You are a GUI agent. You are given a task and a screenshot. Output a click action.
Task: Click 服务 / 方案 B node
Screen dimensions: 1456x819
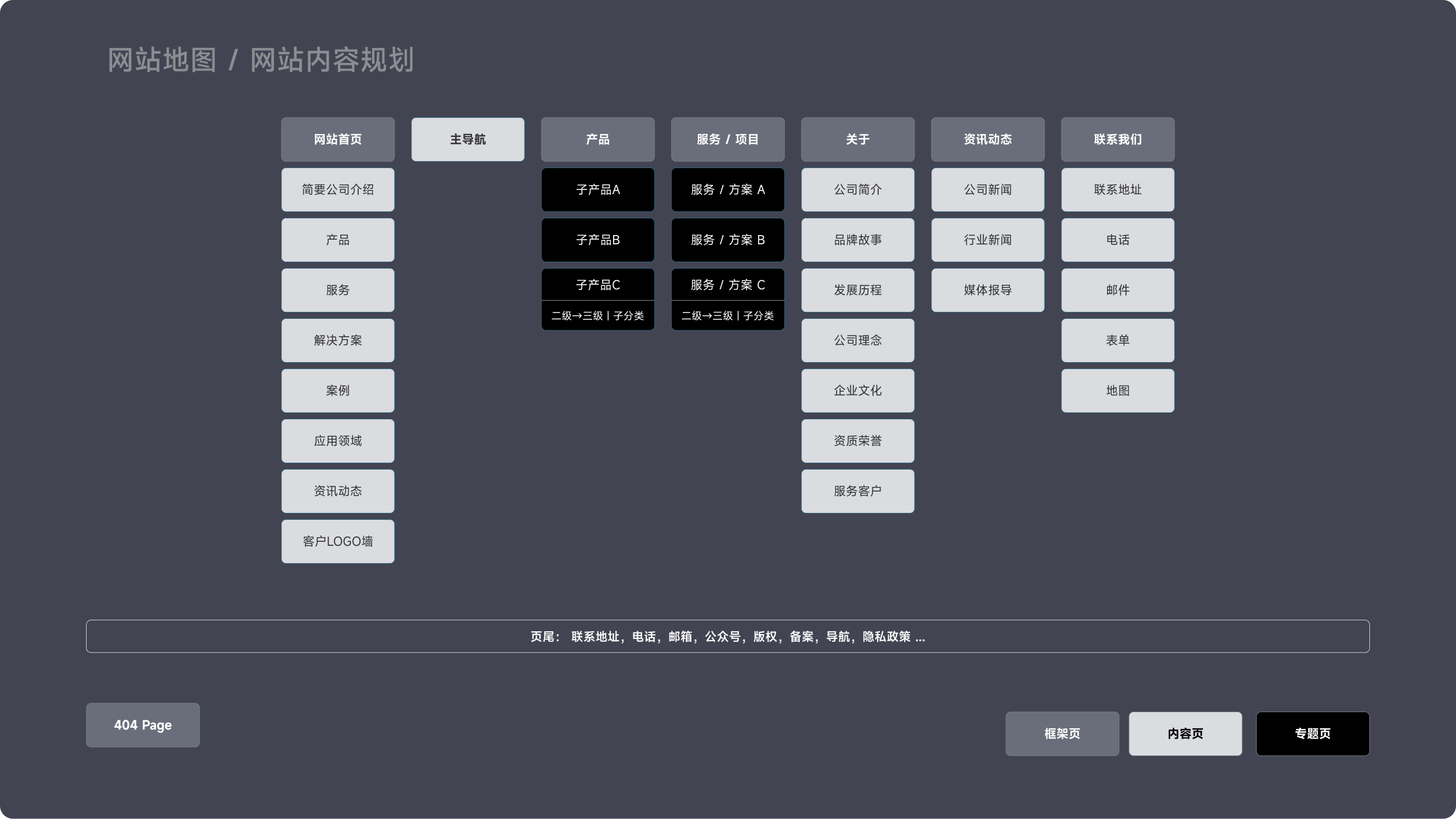coord(727,240)
